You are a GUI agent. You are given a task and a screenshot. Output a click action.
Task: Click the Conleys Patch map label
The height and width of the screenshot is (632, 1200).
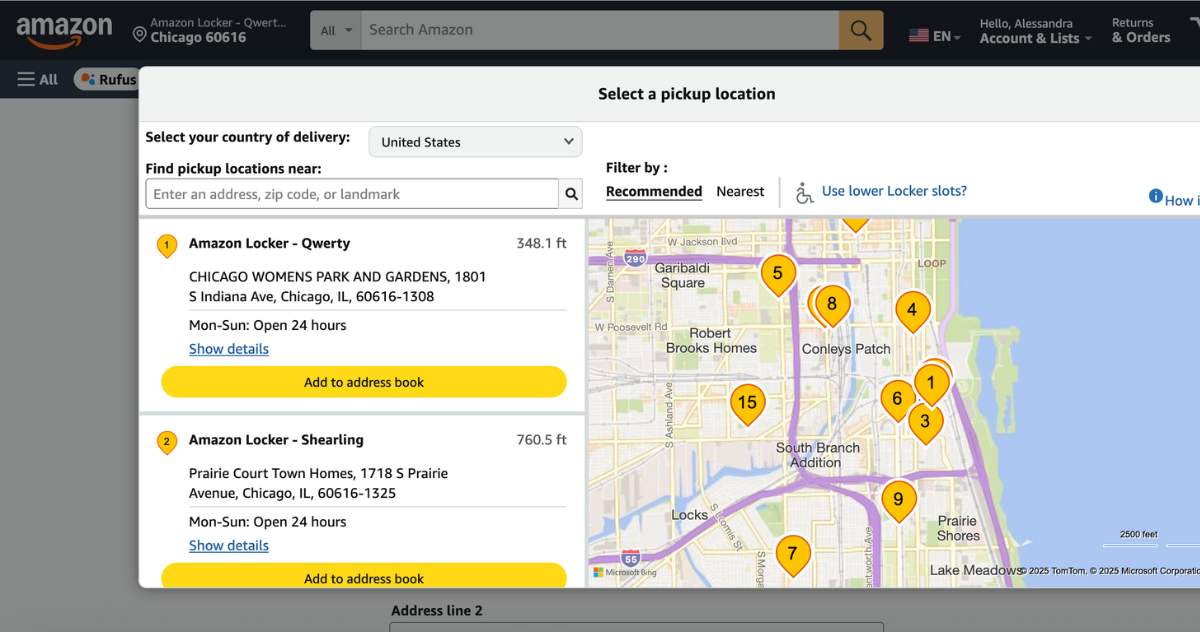click(x=846, y=349)
